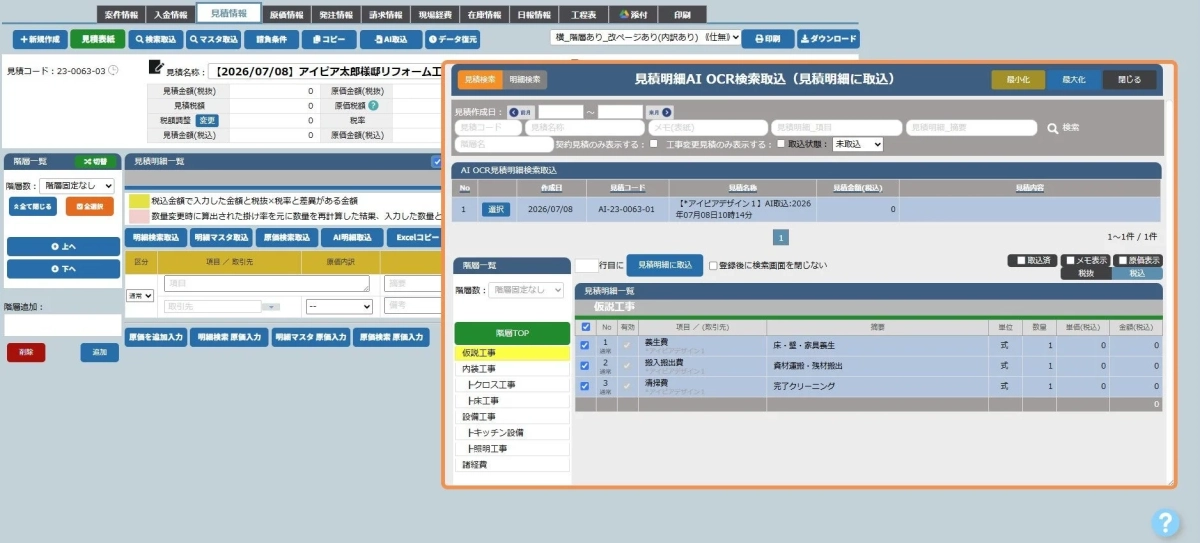Switch to the 原価情報 tab
Screen dimensions: 1200x543
point(287,15)
